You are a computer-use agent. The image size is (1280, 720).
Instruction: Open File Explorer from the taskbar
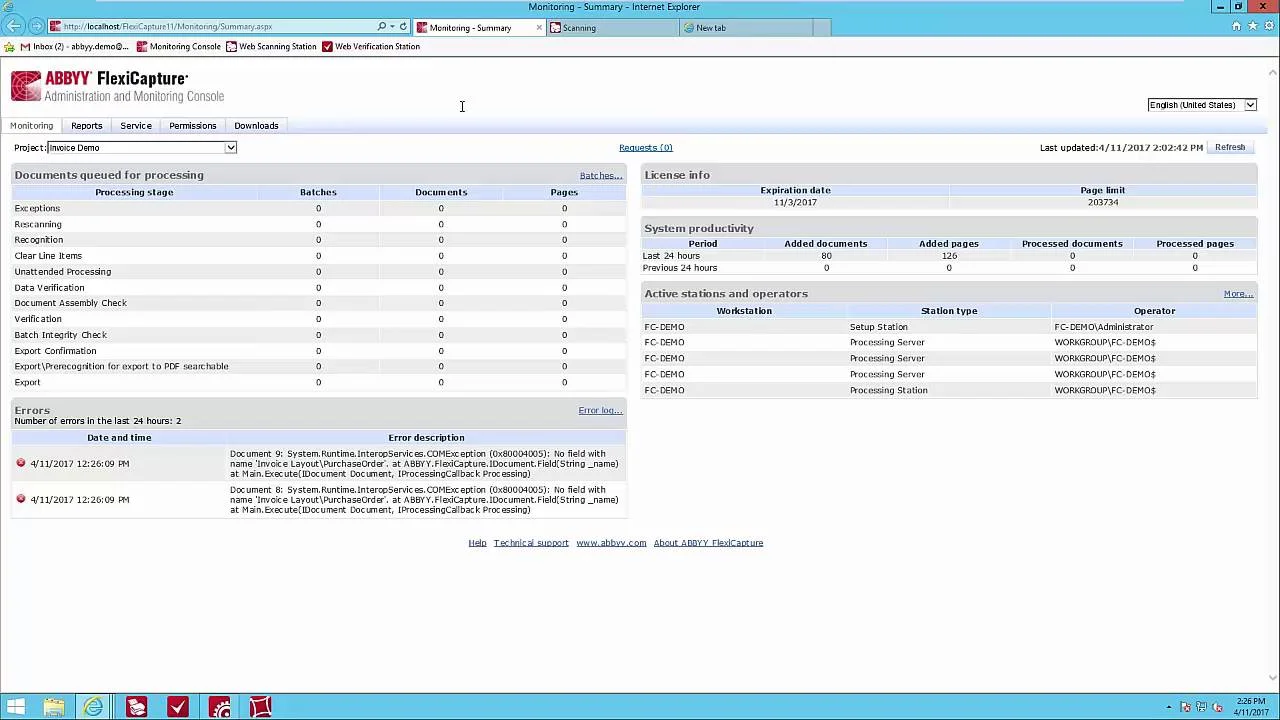pos(54,707)
